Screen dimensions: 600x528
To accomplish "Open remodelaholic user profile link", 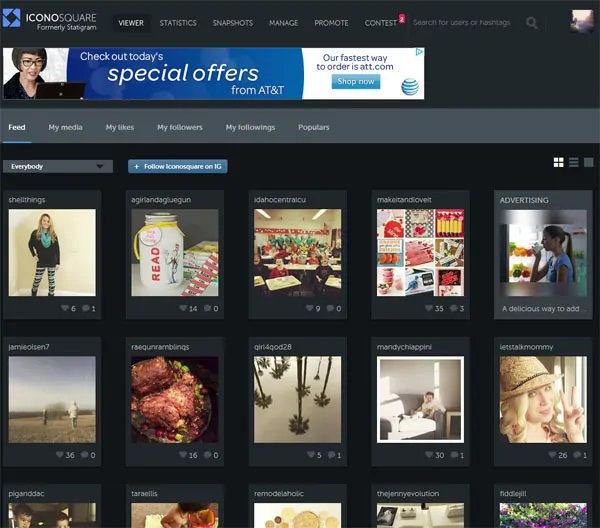I will pyautogui.click(x=279, y=494).
